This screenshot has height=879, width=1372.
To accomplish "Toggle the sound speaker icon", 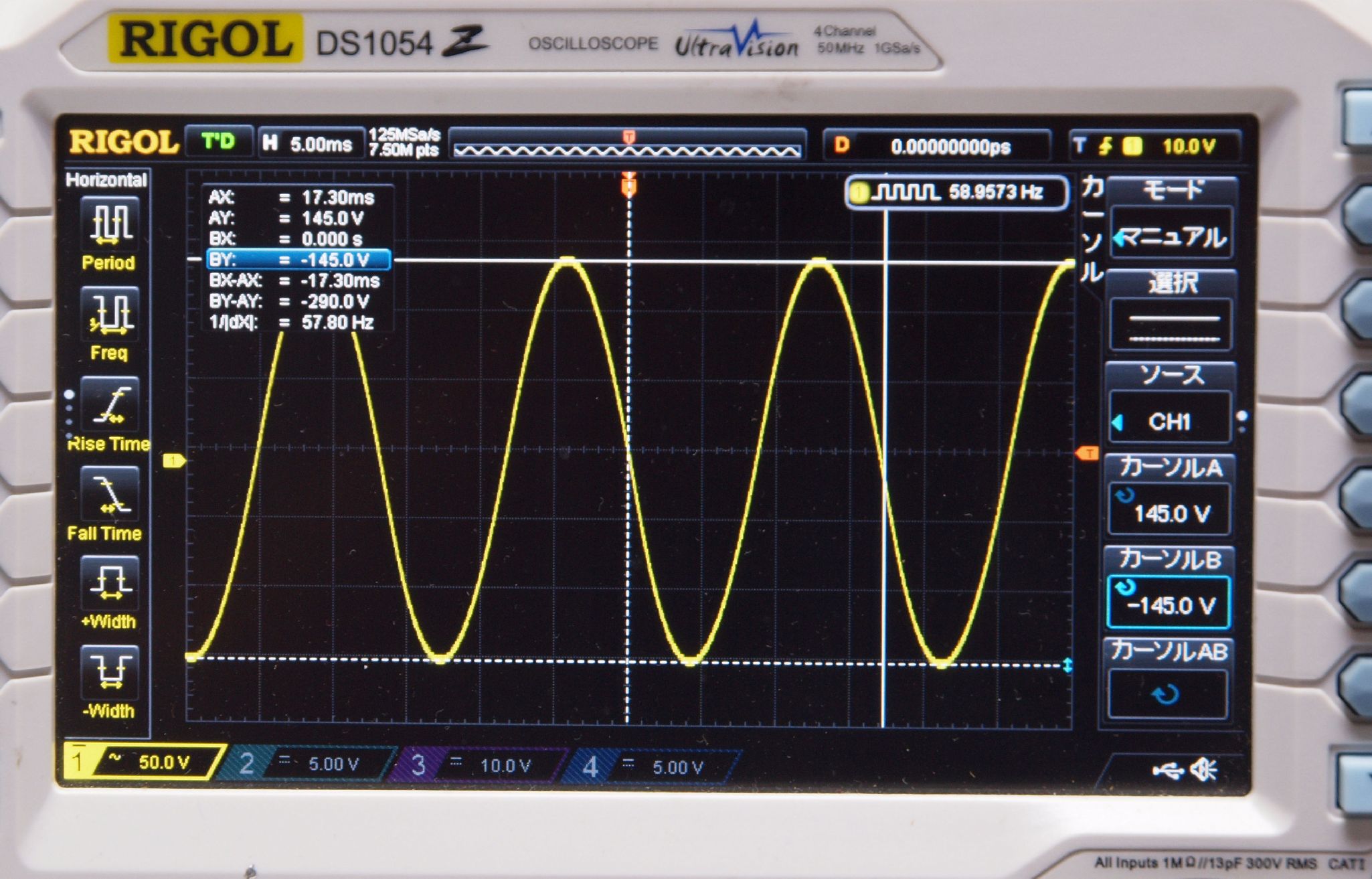I will pyautogui.click(x=1204, y=771).
